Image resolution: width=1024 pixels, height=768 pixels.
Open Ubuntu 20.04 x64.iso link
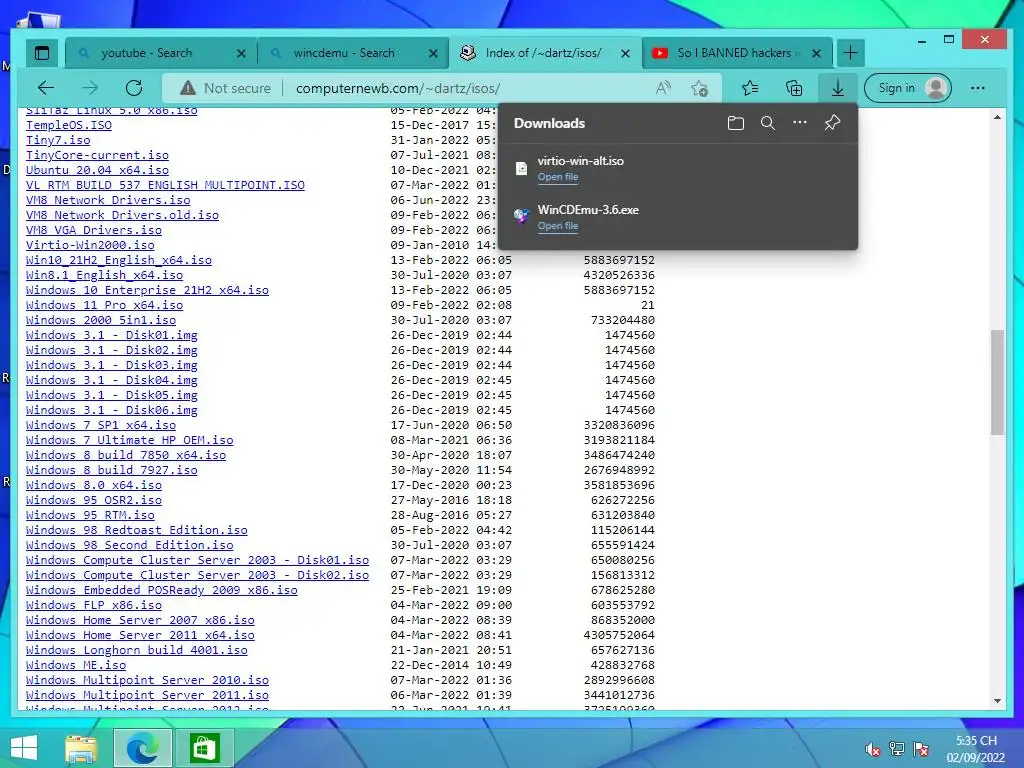coord(97,170)
